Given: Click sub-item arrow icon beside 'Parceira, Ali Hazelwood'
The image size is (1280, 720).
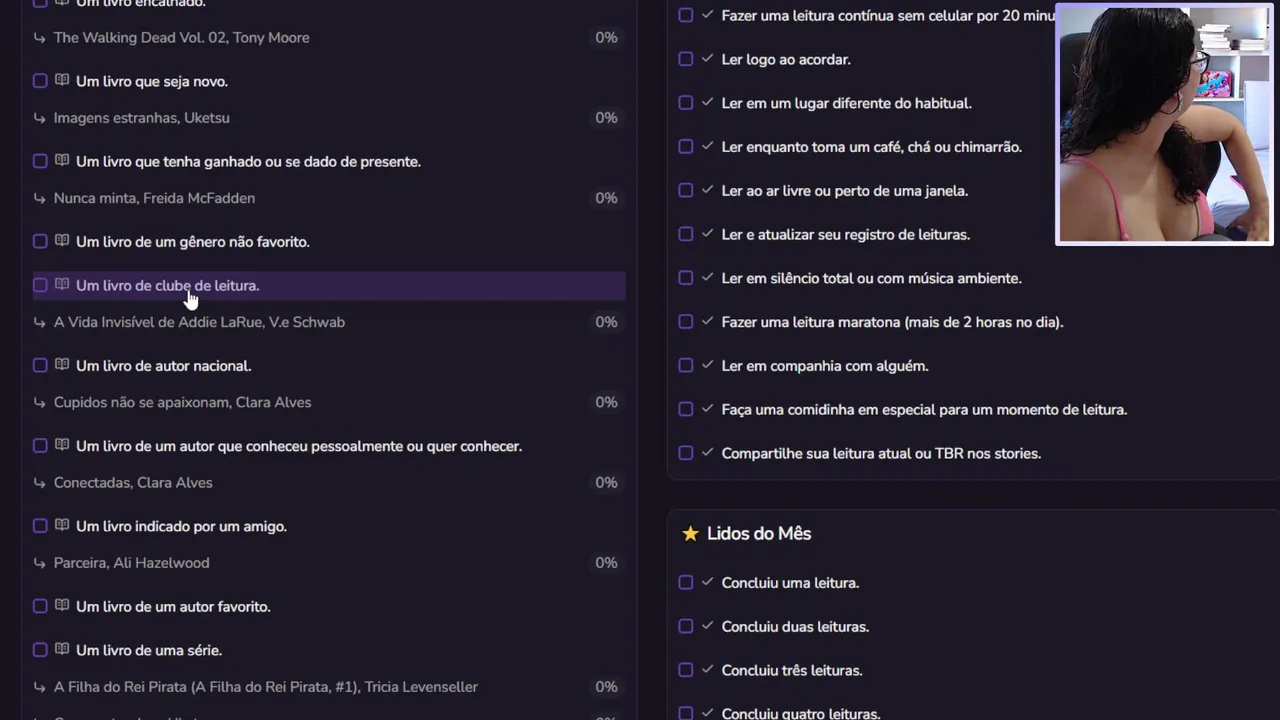Looking at the screenshot, I should point(40,563).
